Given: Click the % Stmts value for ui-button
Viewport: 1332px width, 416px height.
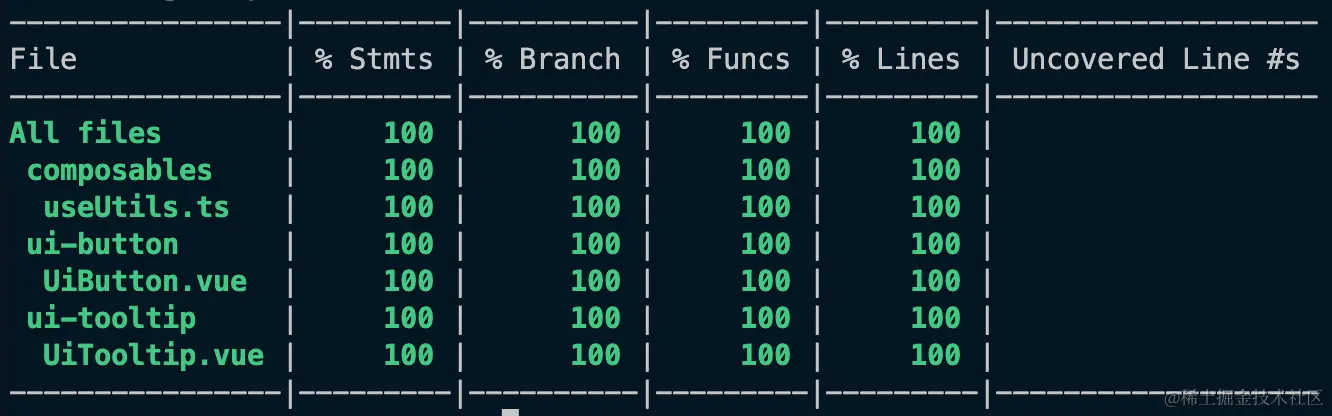Looking at the screenshot, I should (x=409, y=244).
